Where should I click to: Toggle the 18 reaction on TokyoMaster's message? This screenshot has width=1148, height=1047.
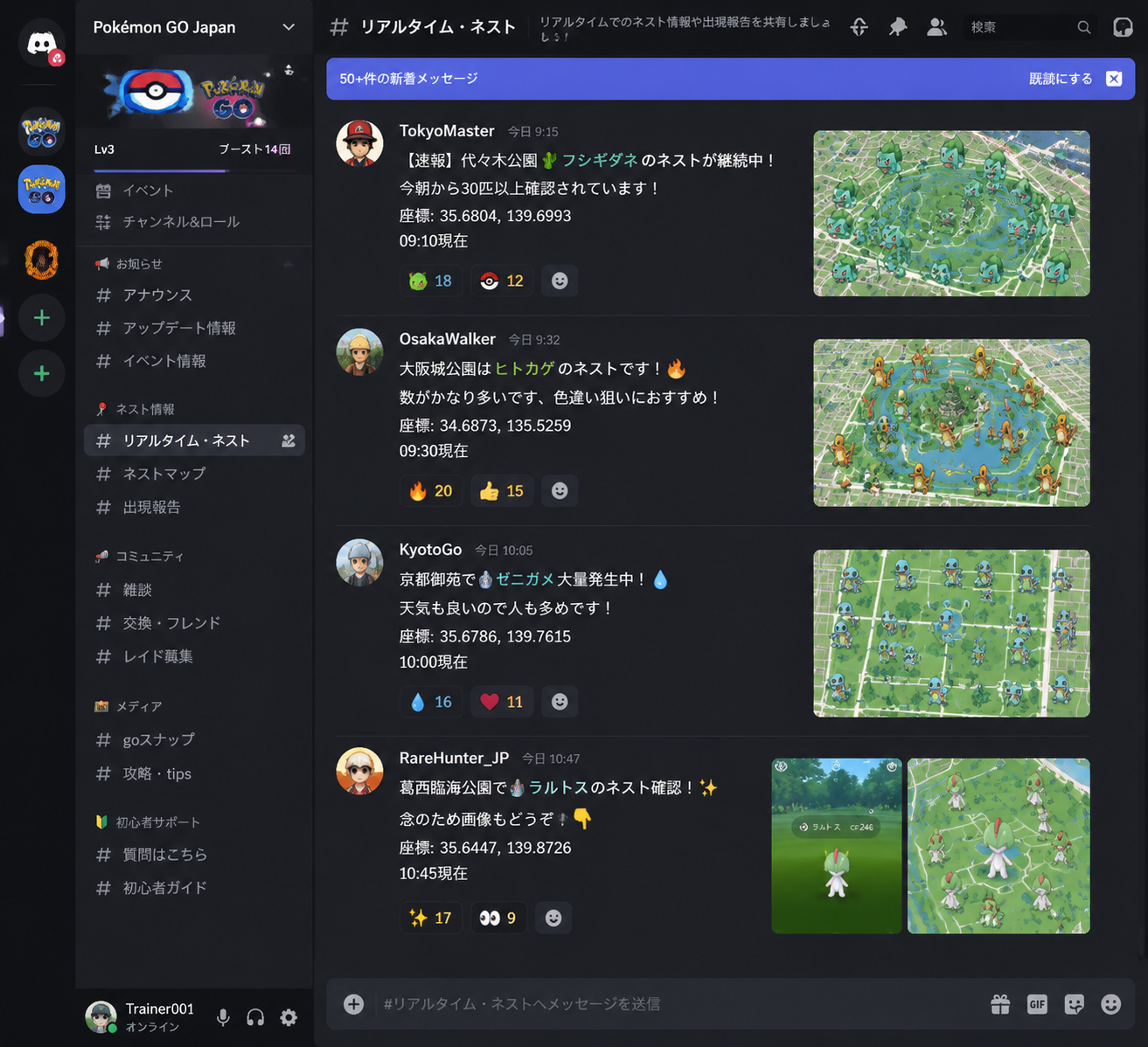(430, 281)
